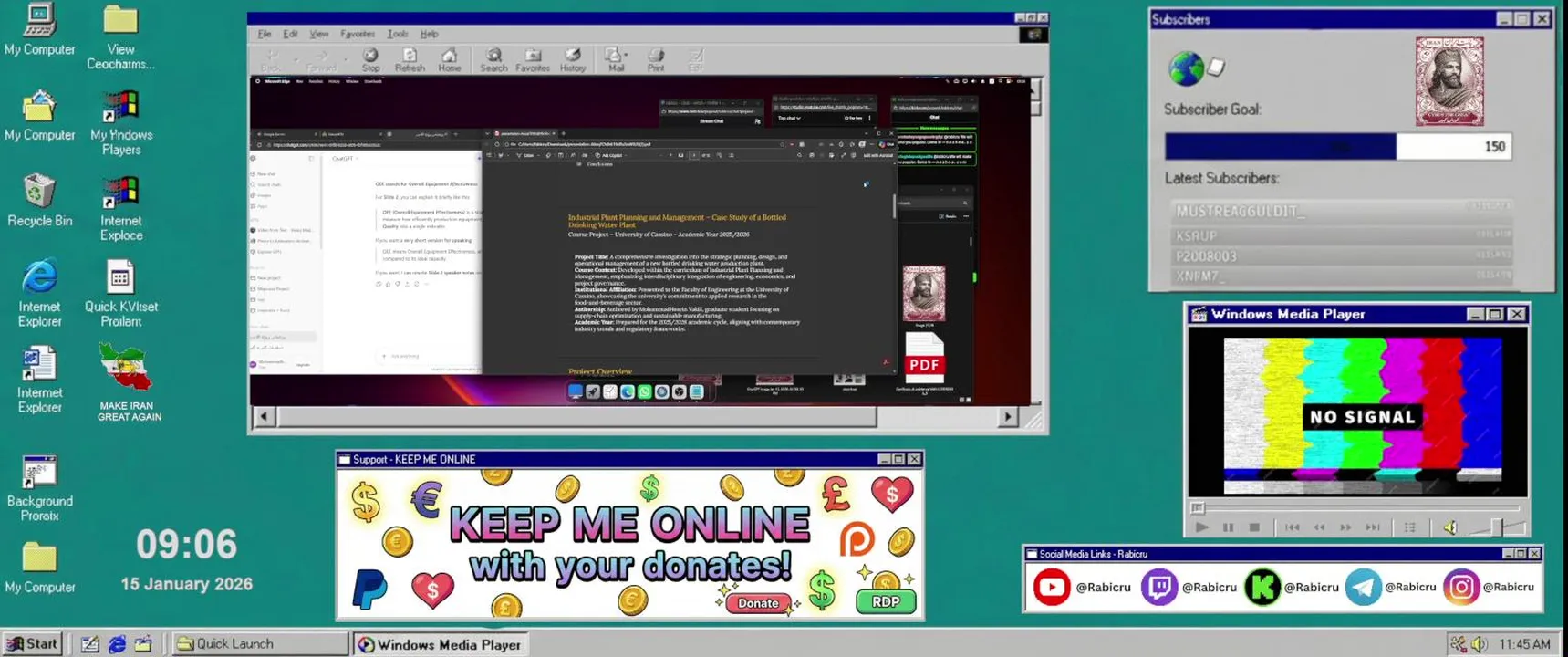Open the View menu
This screenshot has width=1568, height=657.
[318, 34]
